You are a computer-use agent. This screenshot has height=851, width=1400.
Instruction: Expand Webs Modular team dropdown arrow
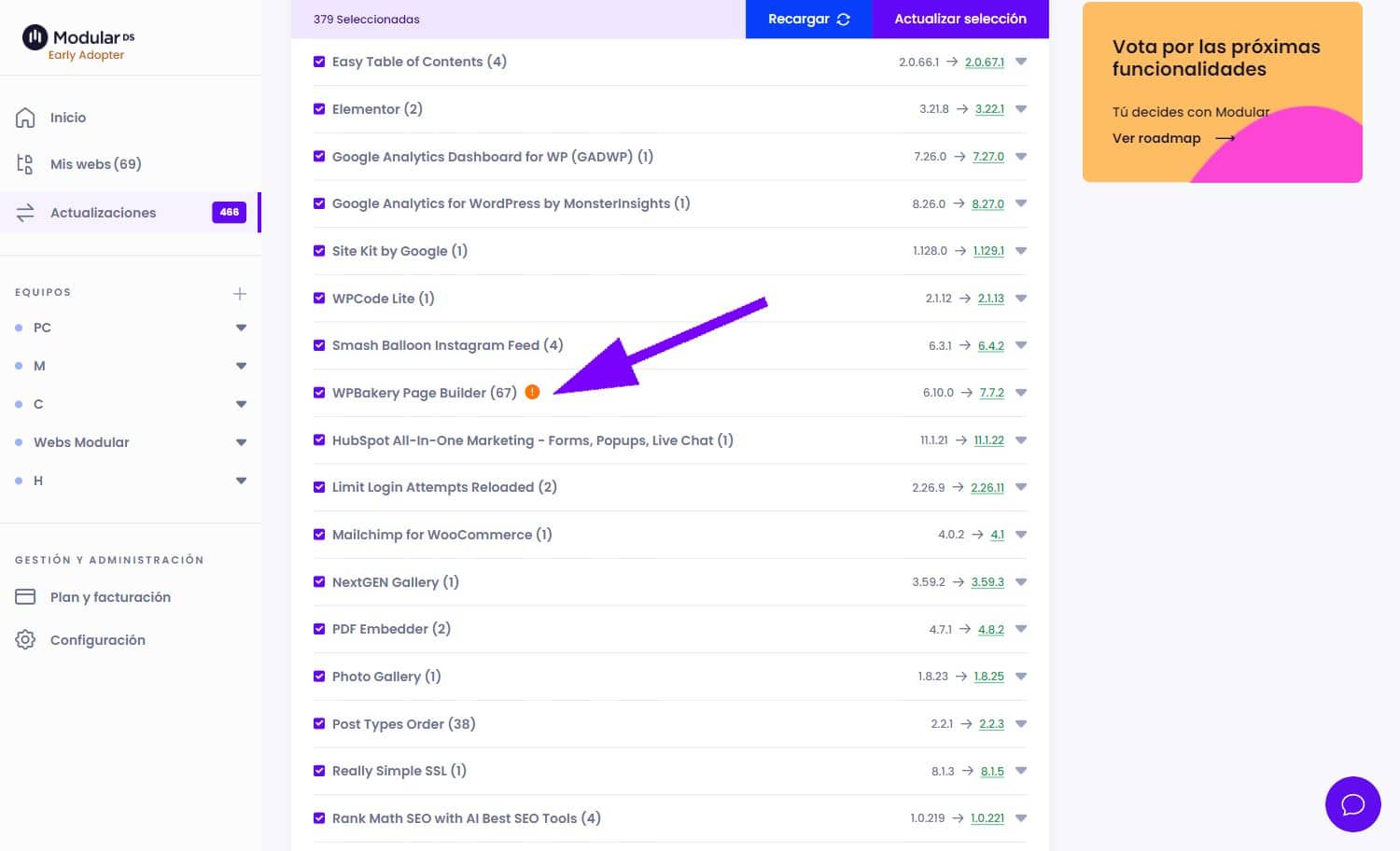[x=241, y=442]
